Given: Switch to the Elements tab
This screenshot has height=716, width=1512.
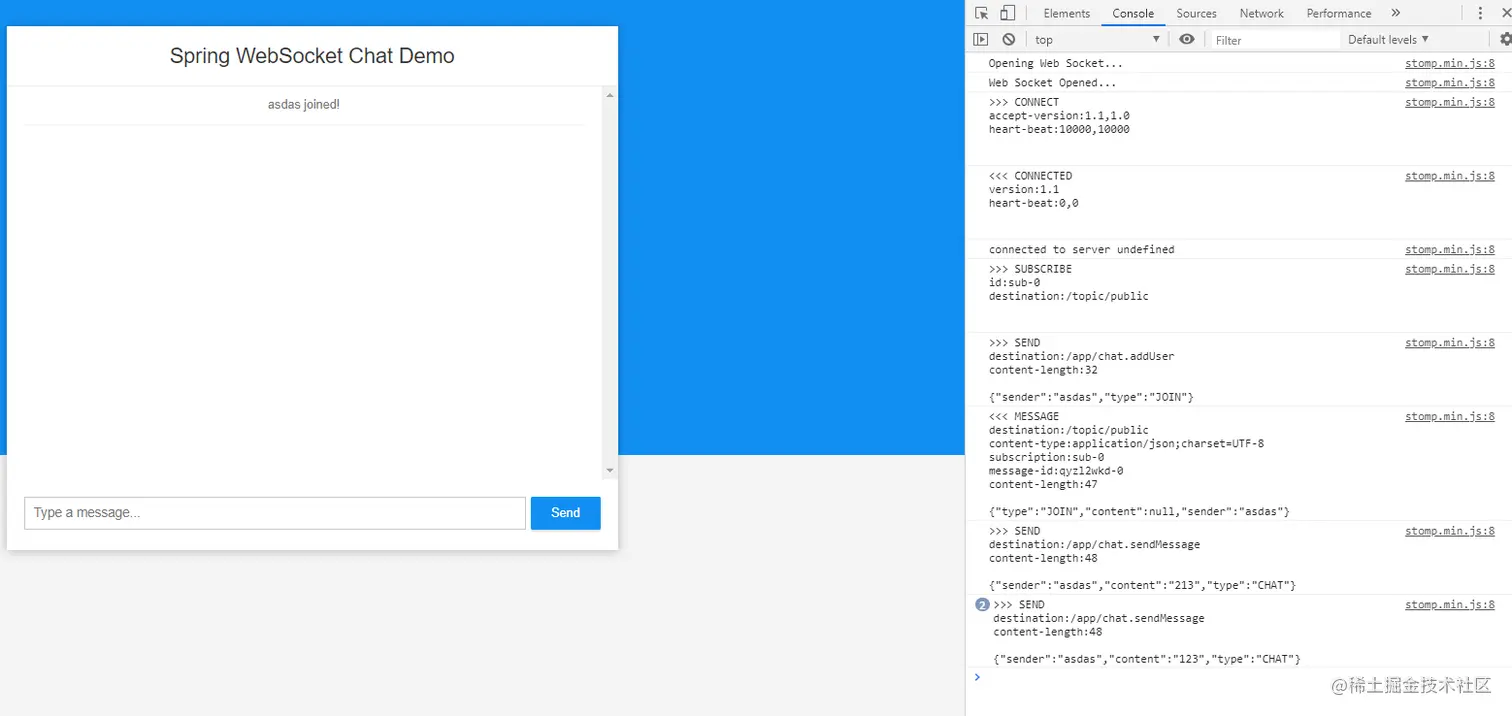Looking at the screenshot, I should point(1066,13).
